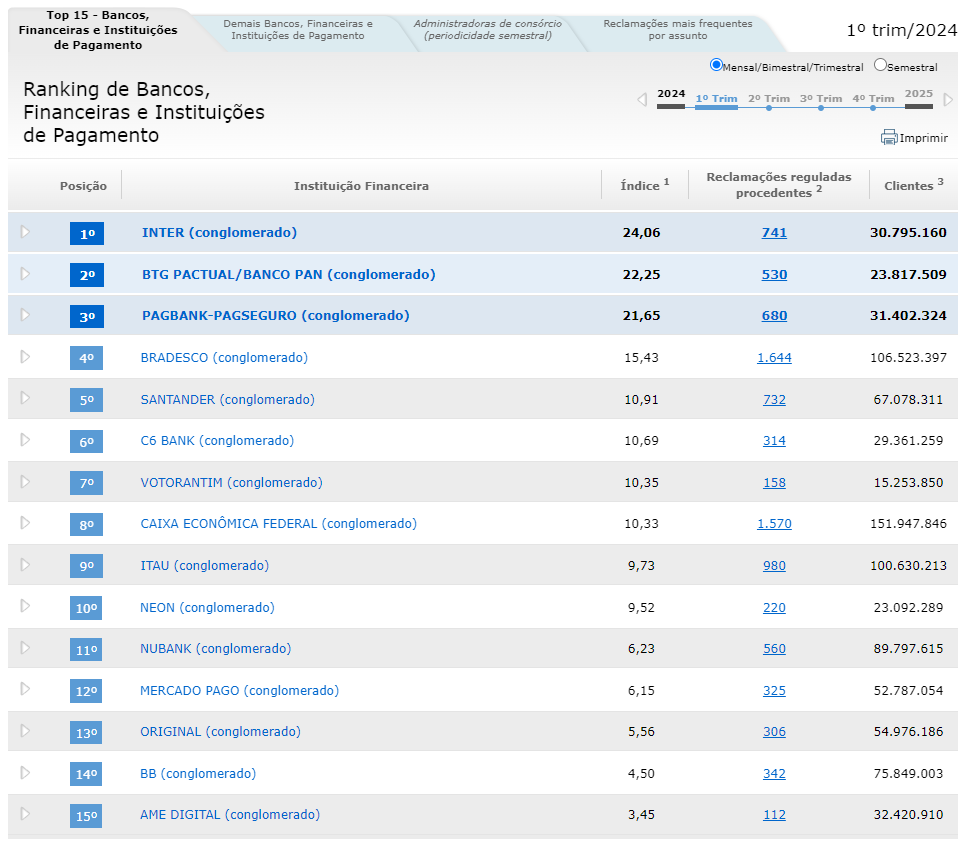Click BRADESCO complaints count 1.644
966x846 pixels.
(774, 357)
